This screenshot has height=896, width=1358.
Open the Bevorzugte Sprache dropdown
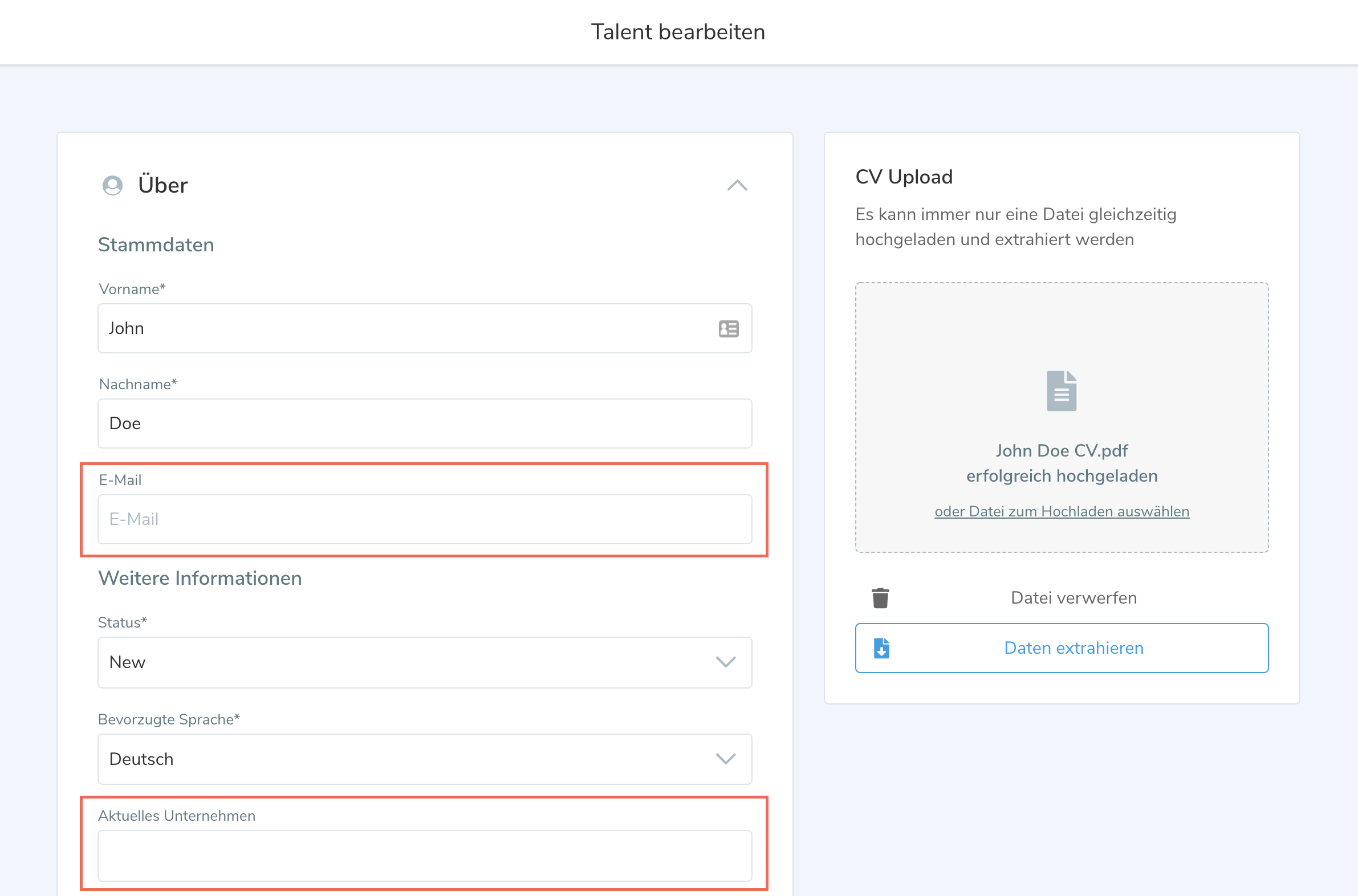pyautogui.click(x=400, y=759)
